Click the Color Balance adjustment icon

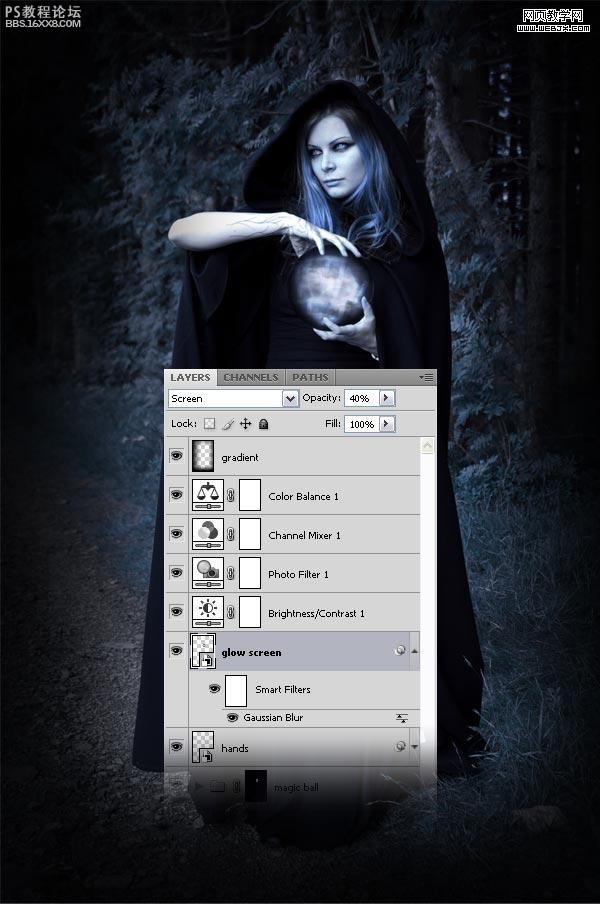point(207,495)
